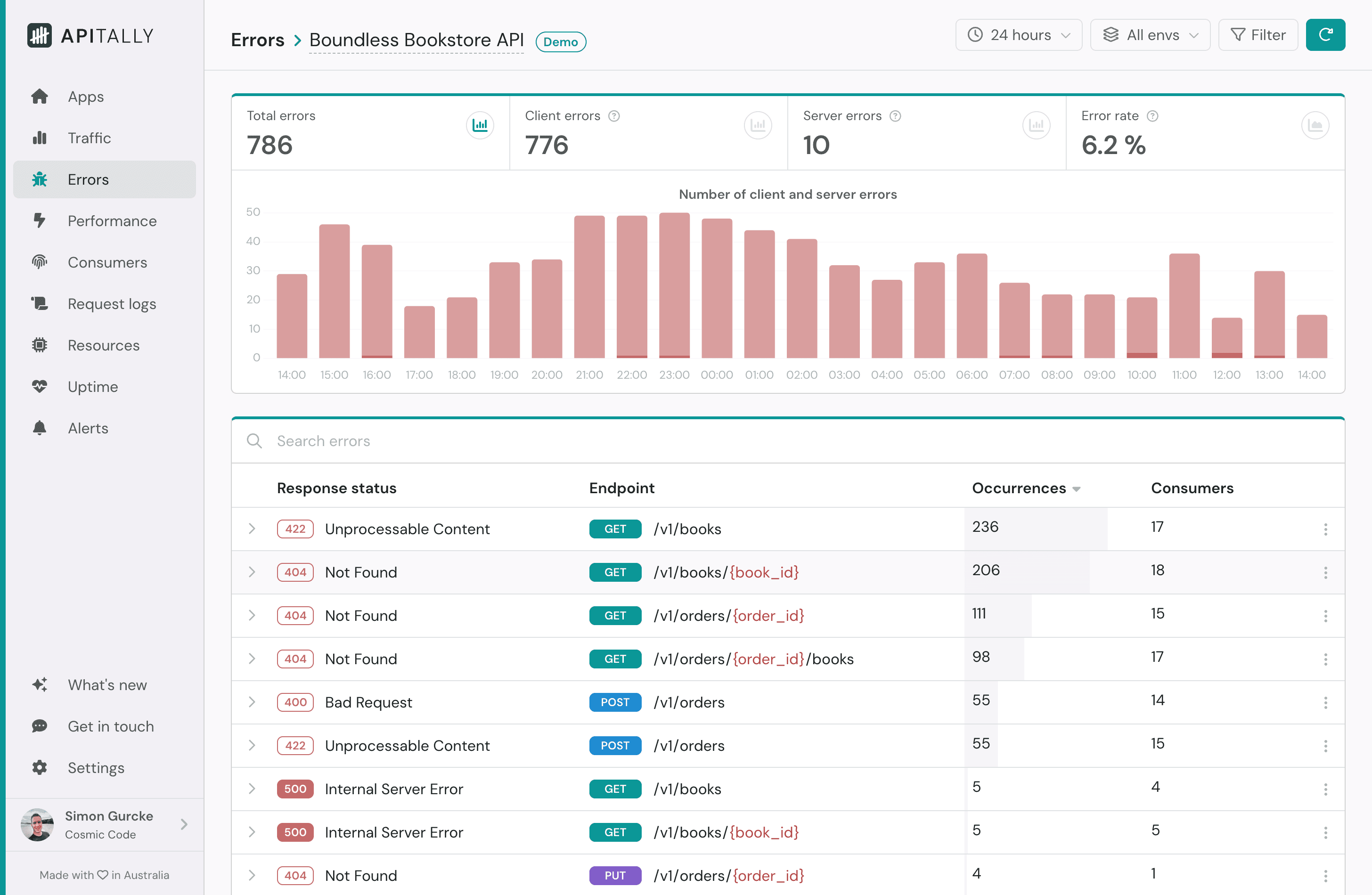
Task: Click the Traffic bar chart icon in sidebar
Action: [x=40, y=138]
